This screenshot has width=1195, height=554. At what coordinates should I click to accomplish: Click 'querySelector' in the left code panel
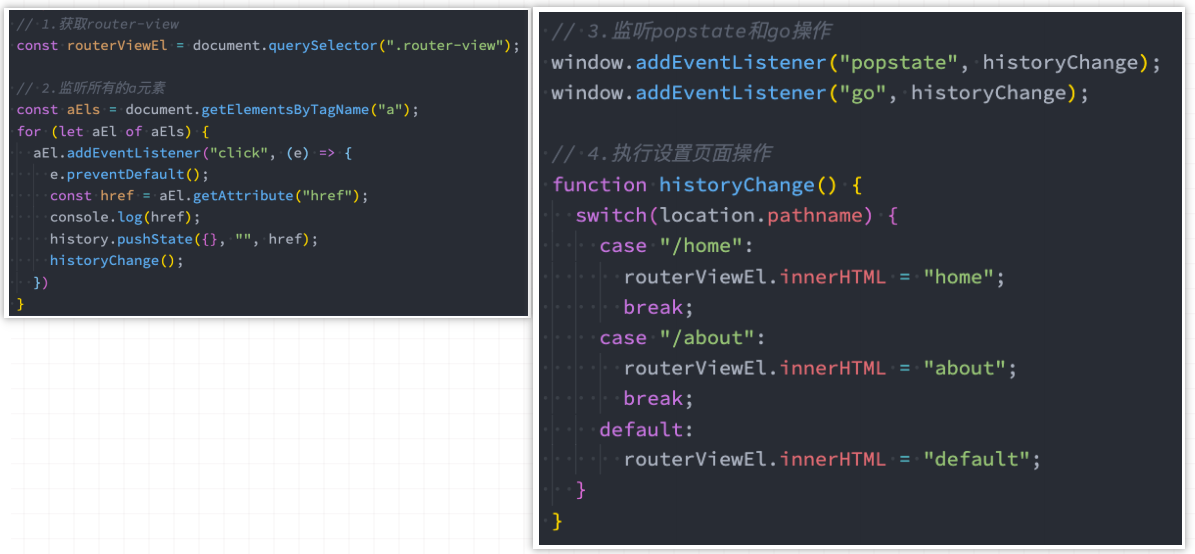323,46
